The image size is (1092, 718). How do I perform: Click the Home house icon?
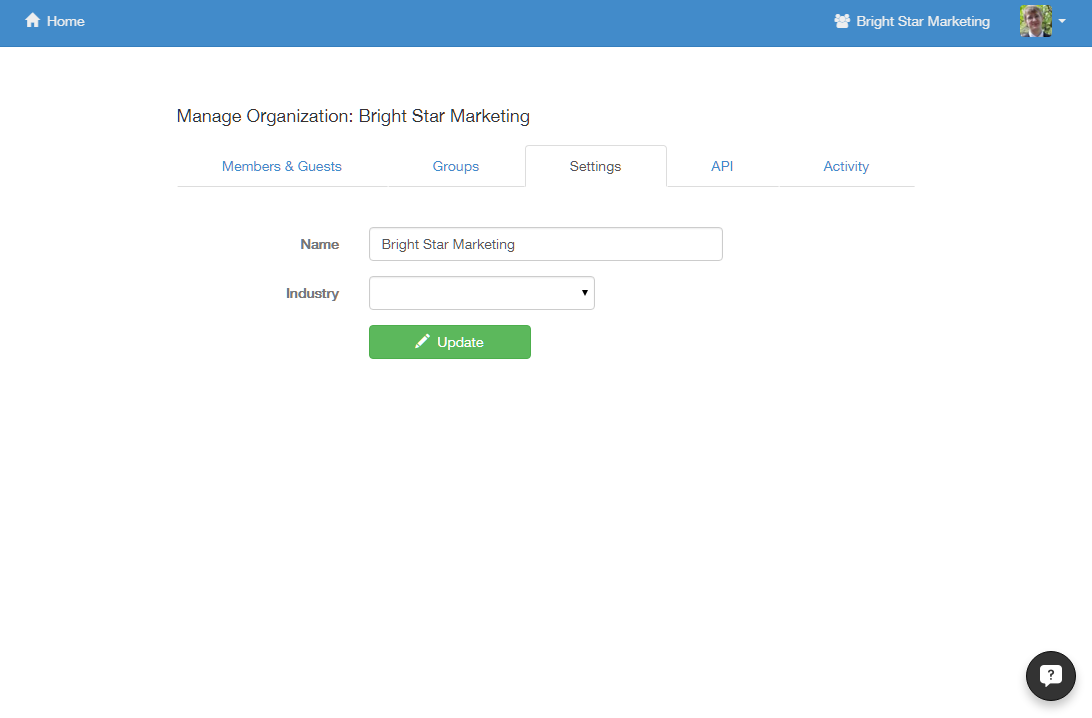click(x=33, y=21)
